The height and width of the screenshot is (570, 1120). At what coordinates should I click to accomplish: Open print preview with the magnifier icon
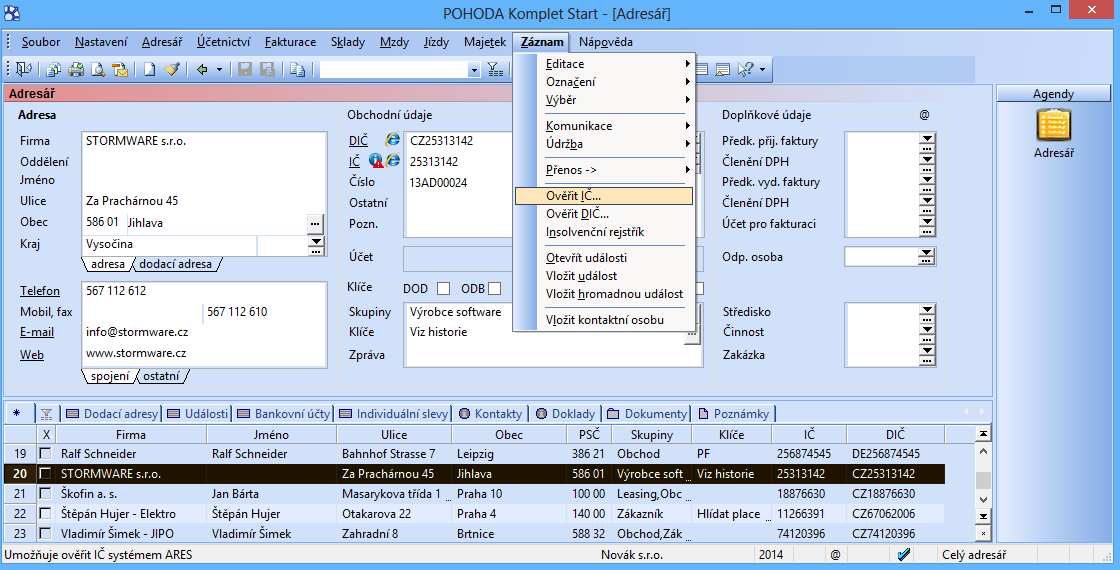coord(98,69)
